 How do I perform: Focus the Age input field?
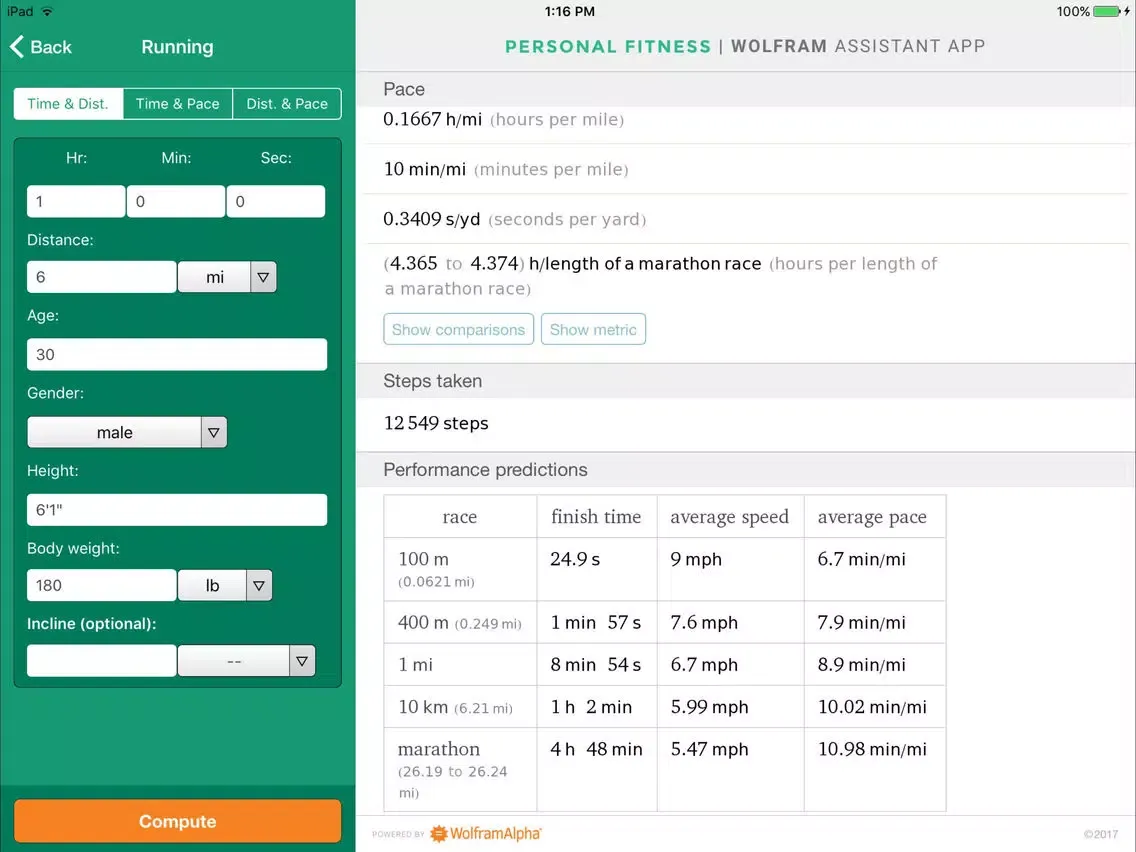[178, 354]
